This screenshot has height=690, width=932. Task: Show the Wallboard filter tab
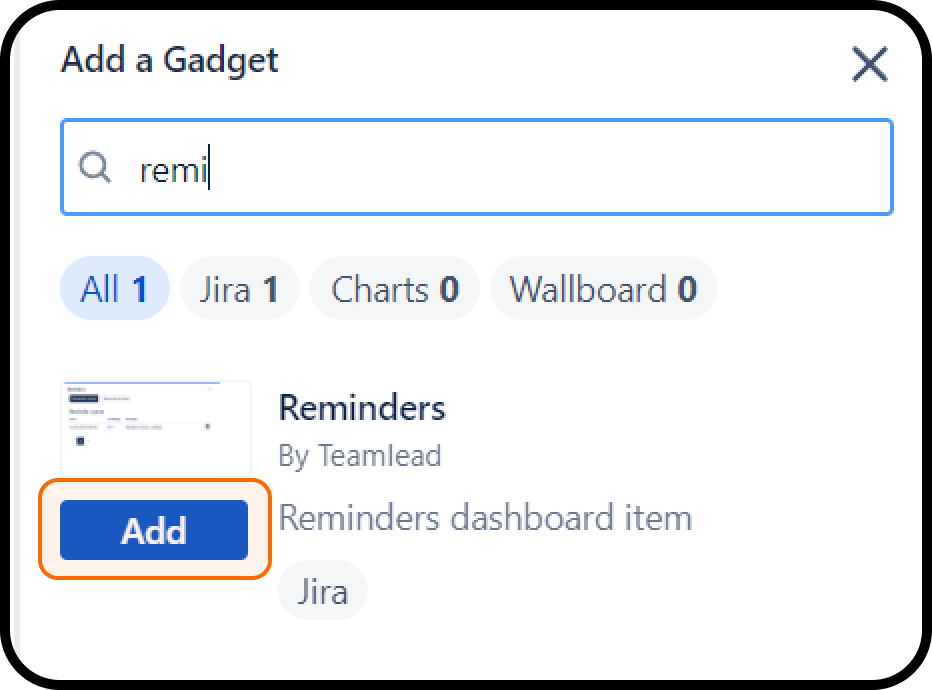pyautogui.click(x=603, y=290)
